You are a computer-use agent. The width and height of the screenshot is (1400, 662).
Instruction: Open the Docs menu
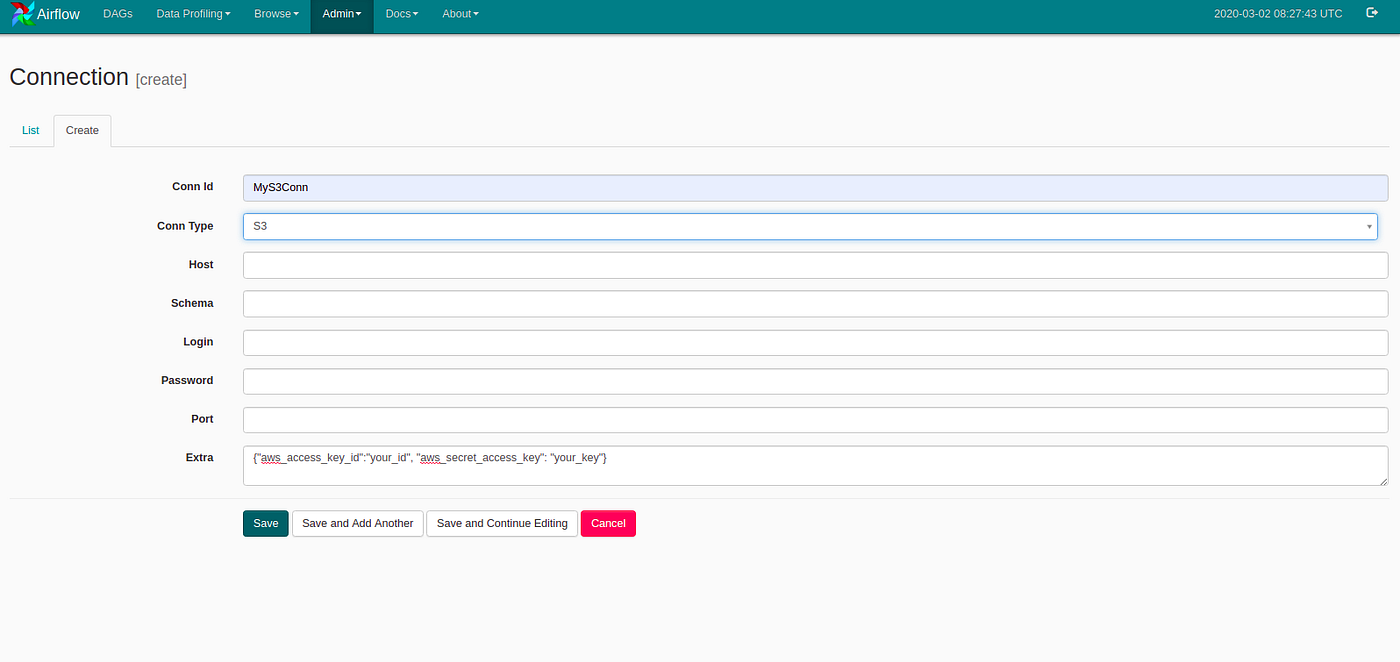coord(401,14)
